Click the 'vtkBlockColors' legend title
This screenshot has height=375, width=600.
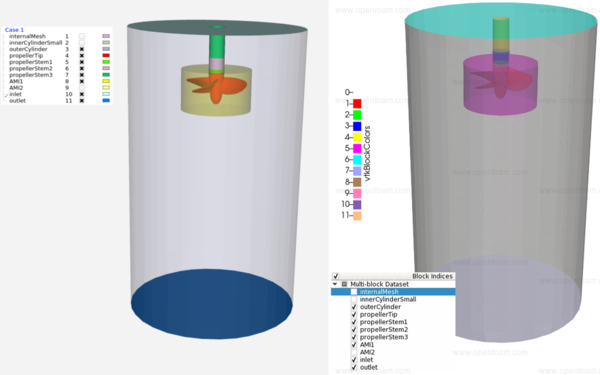tap(367, 153)
